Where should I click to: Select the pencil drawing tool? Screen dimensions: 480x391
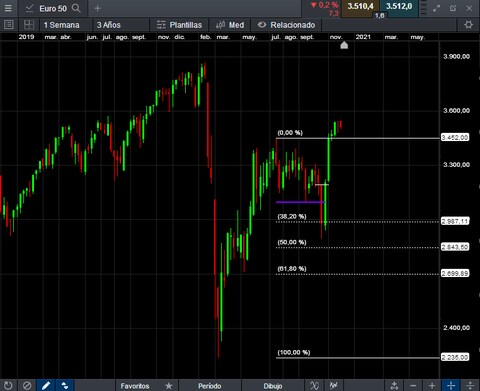click(x=46, y=385)
